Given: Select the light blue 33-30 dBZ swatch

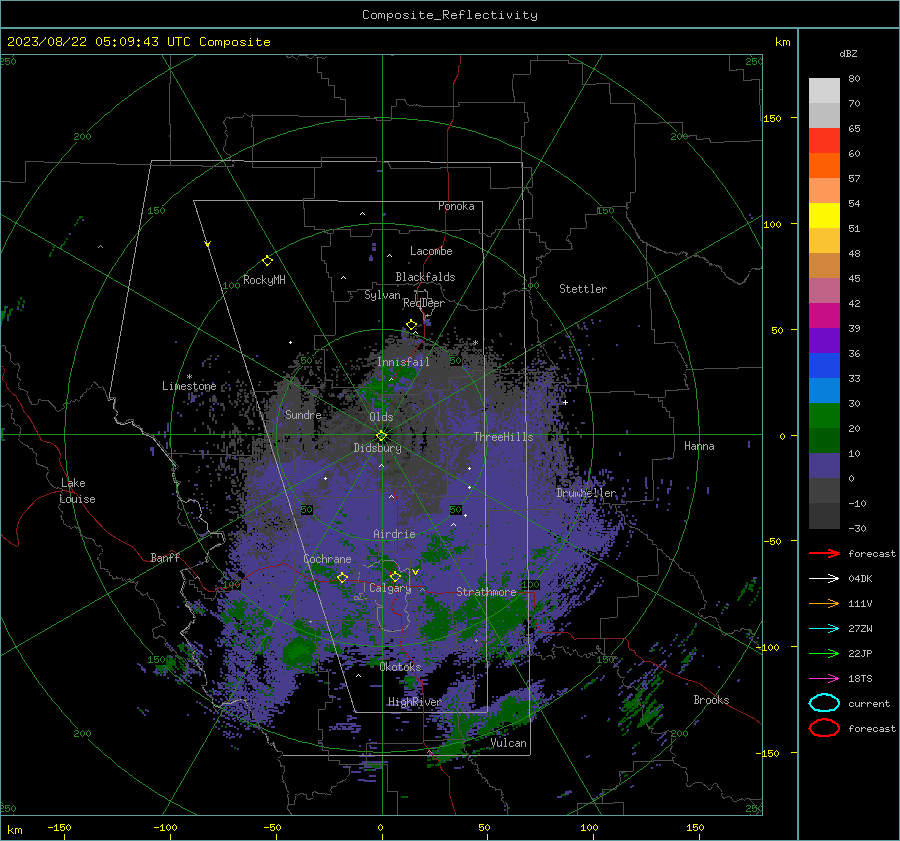Looking at the screenshot, I should (824, 390).
